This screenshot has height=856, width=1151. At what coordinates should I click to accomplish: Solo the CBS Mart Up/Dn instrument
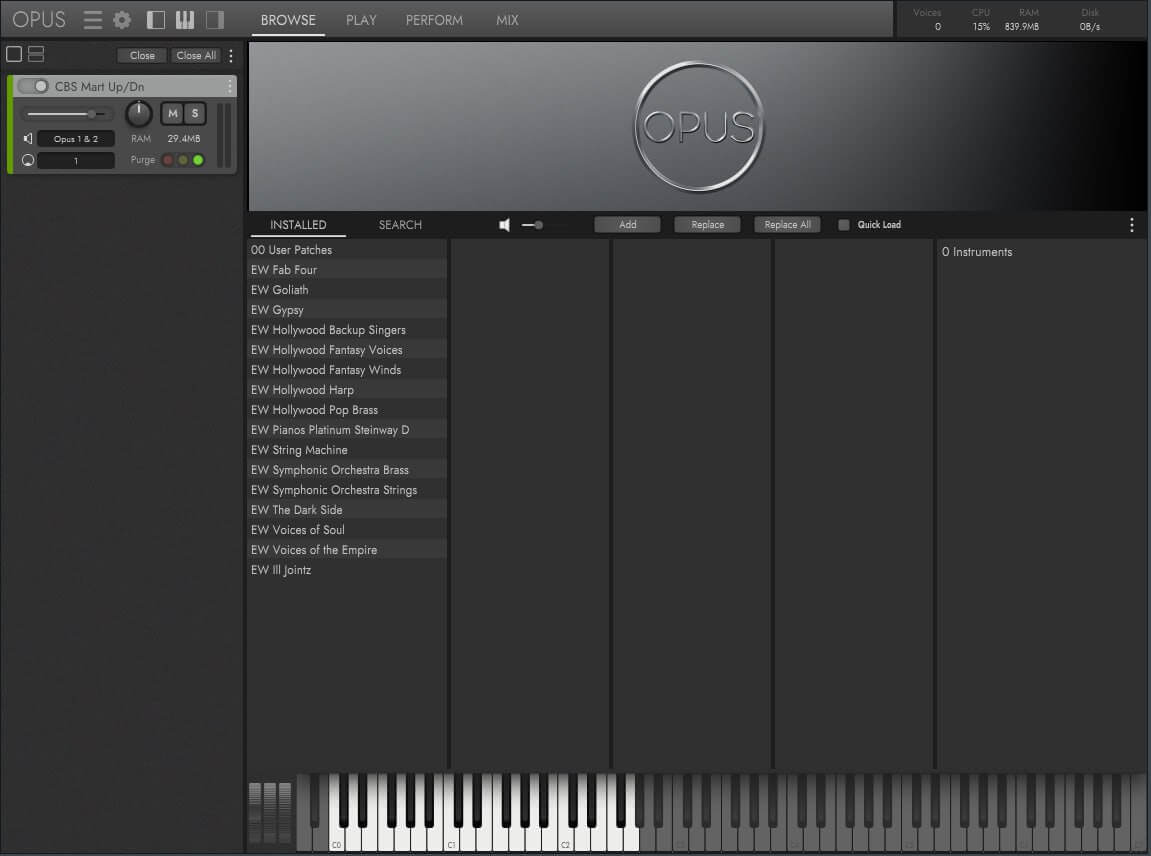coord(195,113)
